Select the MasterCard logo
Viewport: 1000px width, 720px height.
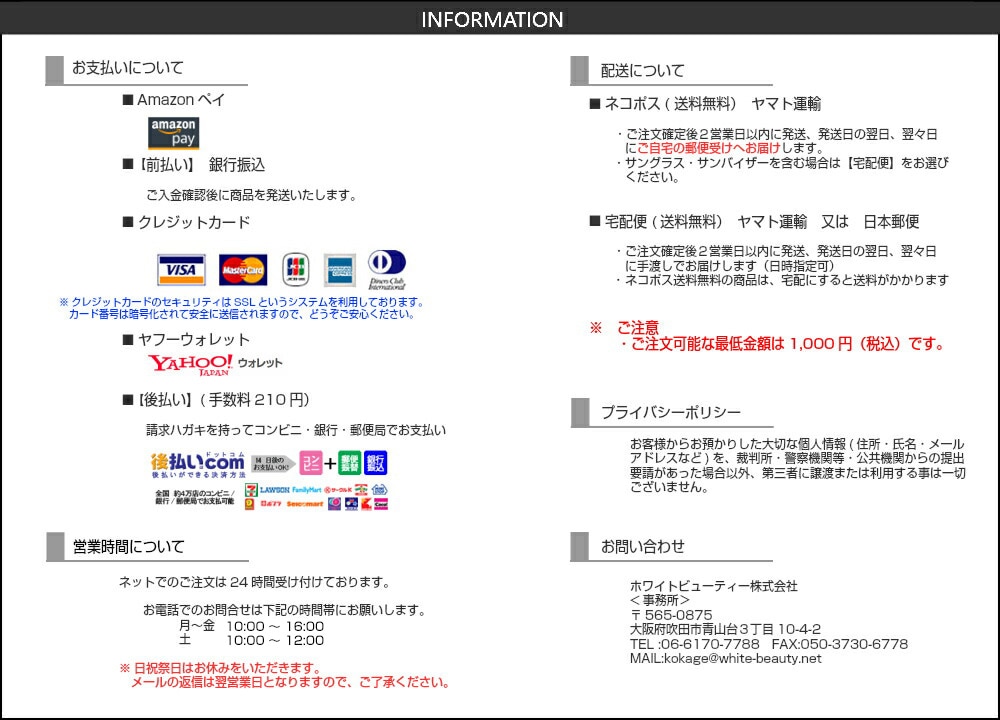pos(243,270)
